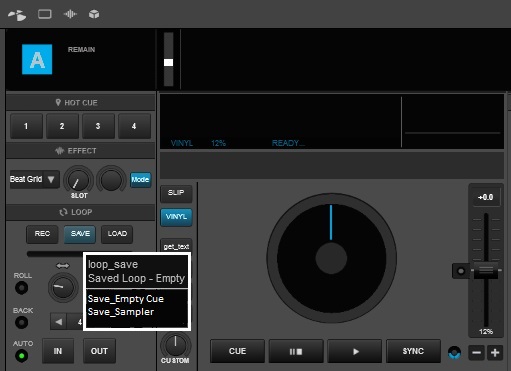Click the pie-chart logo icon in top toolbar
Viewport: 511px width, 371px height.
17,15
